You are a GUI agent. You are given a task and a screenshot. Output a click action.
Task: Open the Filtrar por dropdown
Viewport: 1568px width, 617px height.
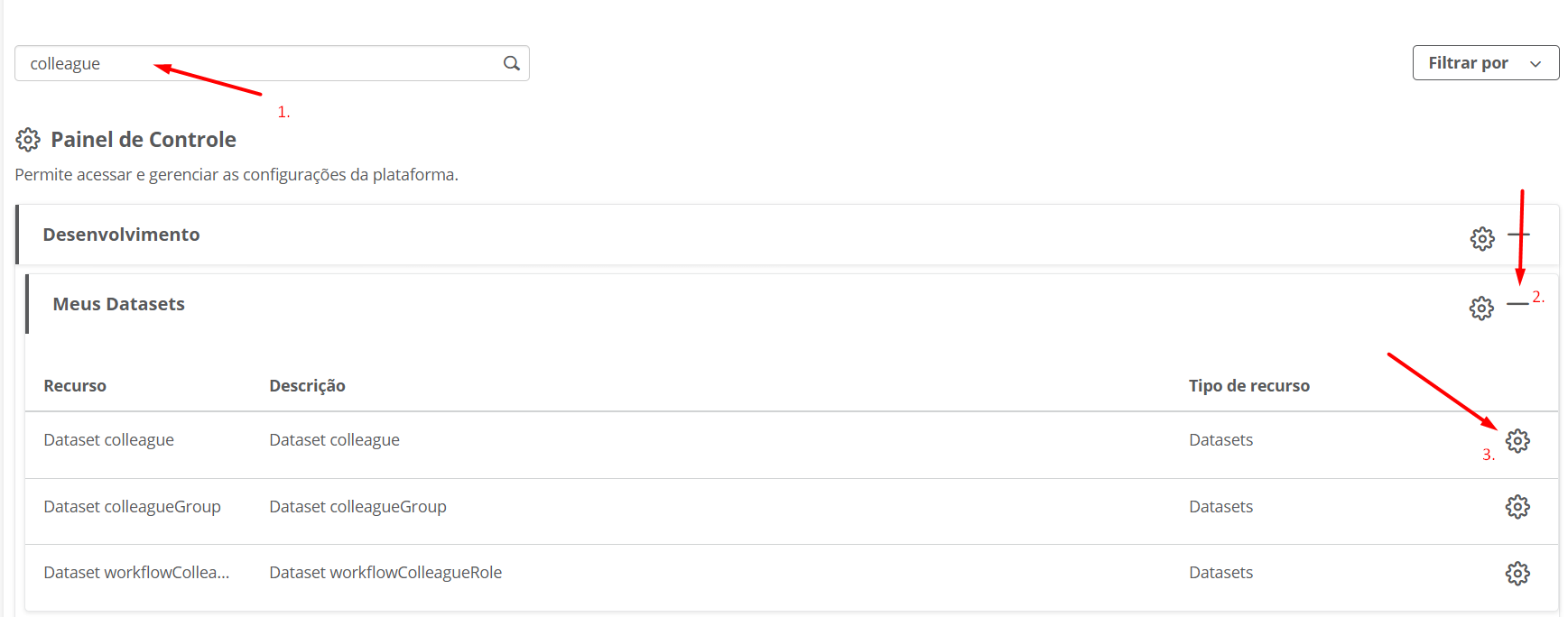click(1485, 63)
